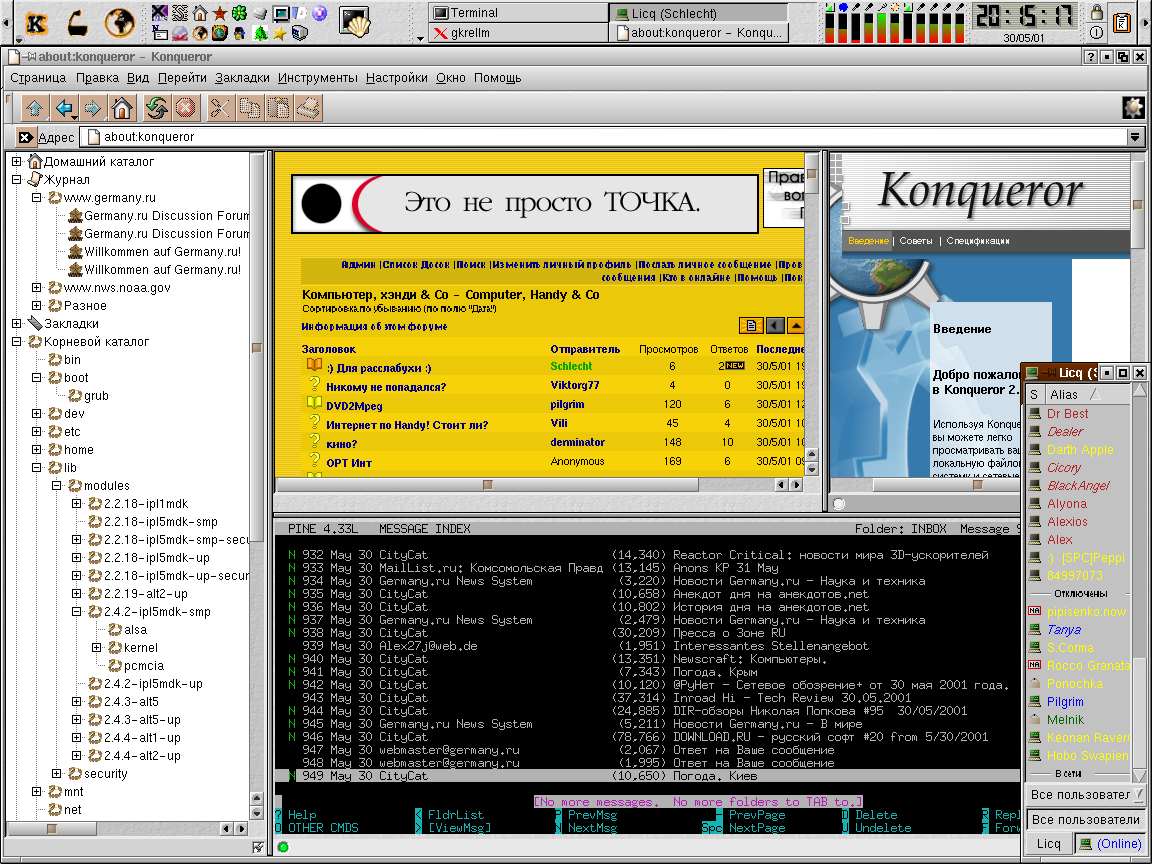Open the Licq group dropdown above the button row

point(1087,794)
